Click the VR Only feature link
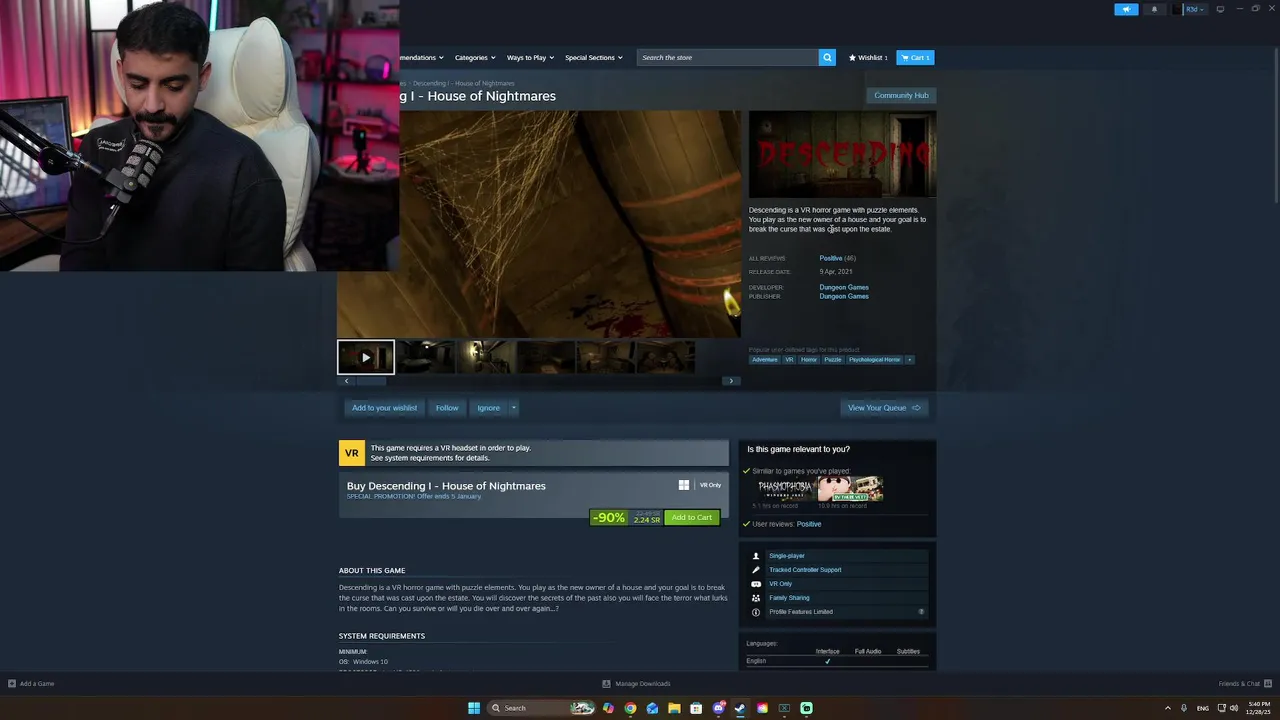The height and width of the screenshot is (720, 1280). [x=780, y=584]
